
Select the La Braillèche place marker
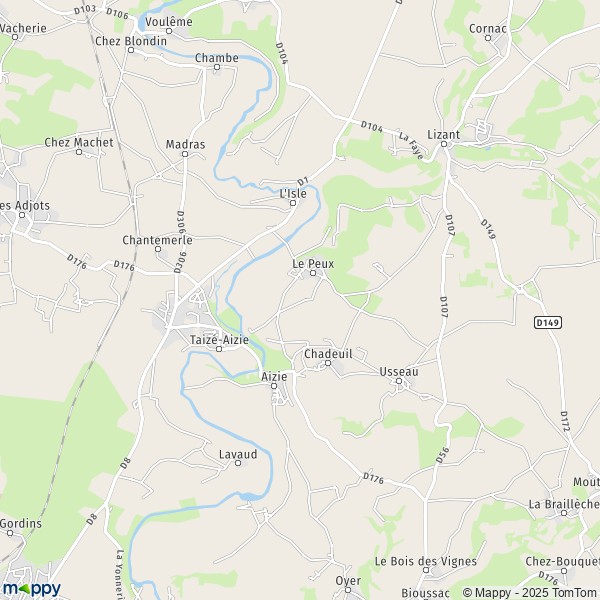click(x=564, y=513)
